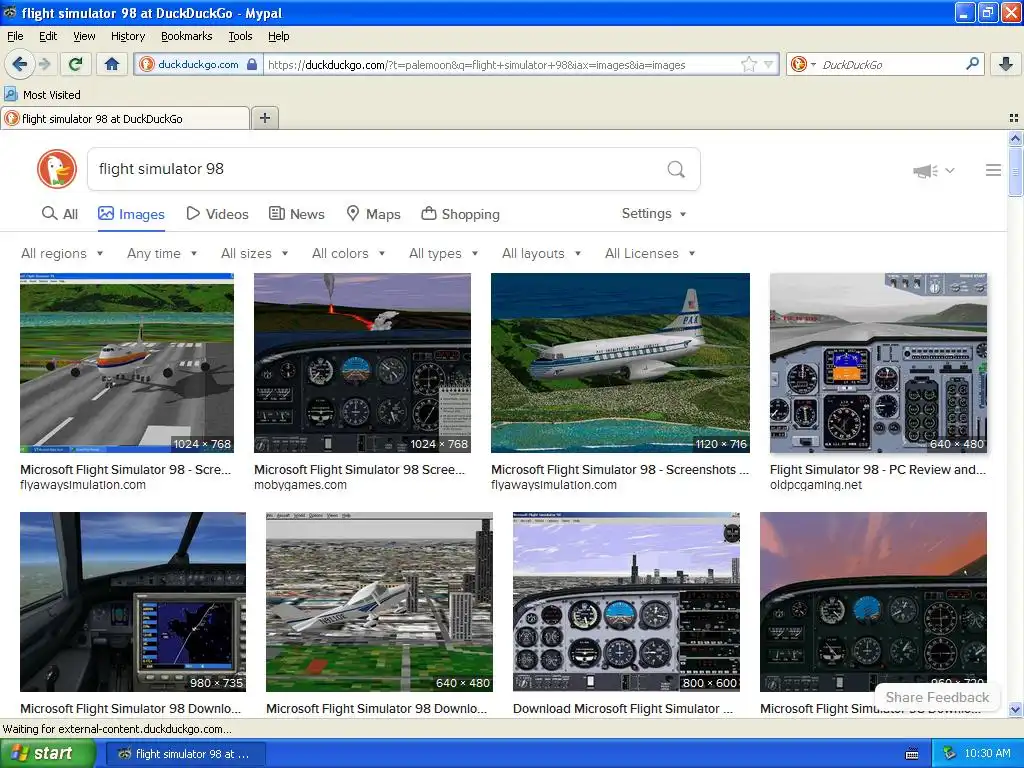Open the File menu
The image size is (1024, 768).
15,36
